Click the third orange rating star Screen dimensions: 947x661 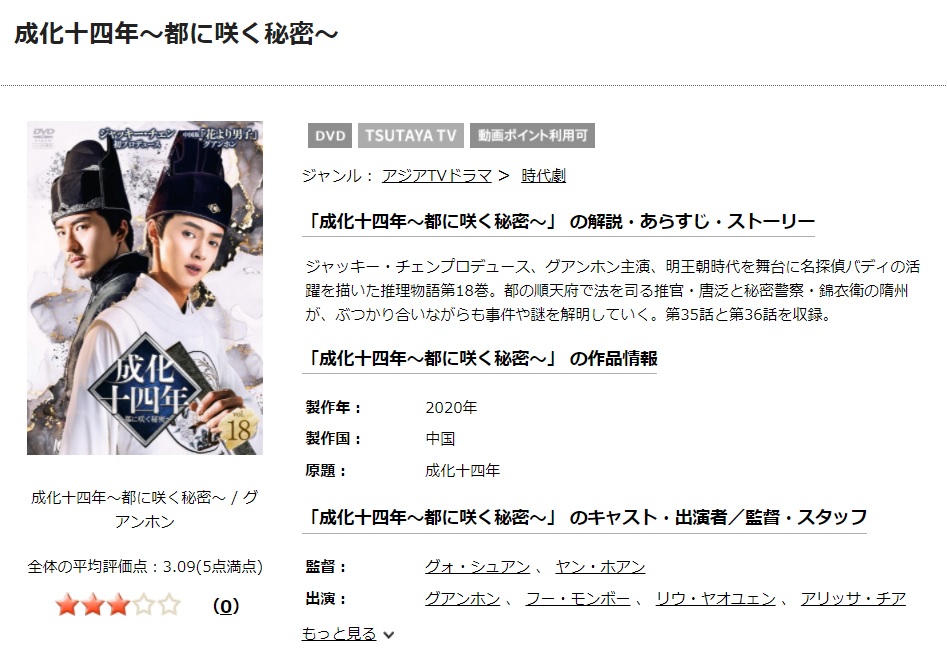pos(118,605)
